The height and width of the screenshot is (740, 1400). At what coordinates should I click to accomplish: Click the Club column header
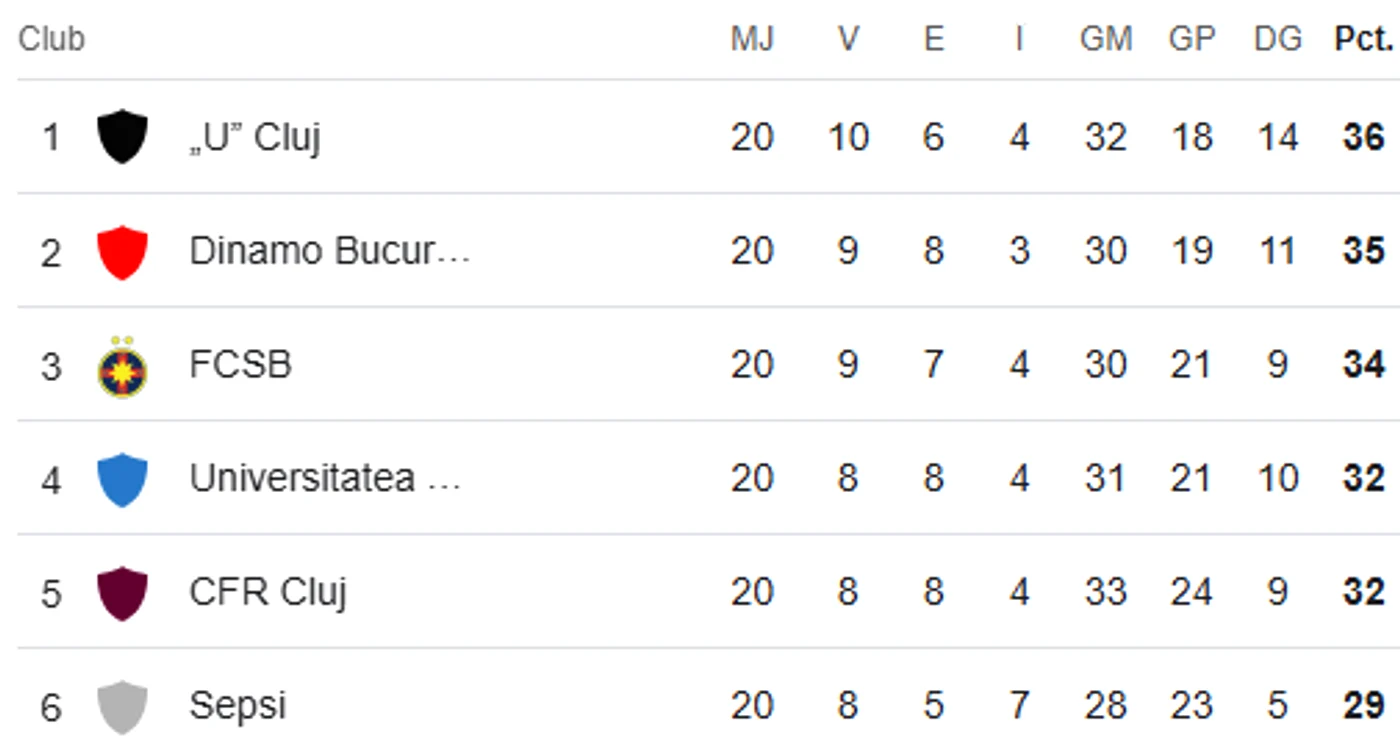coord(52,39)
